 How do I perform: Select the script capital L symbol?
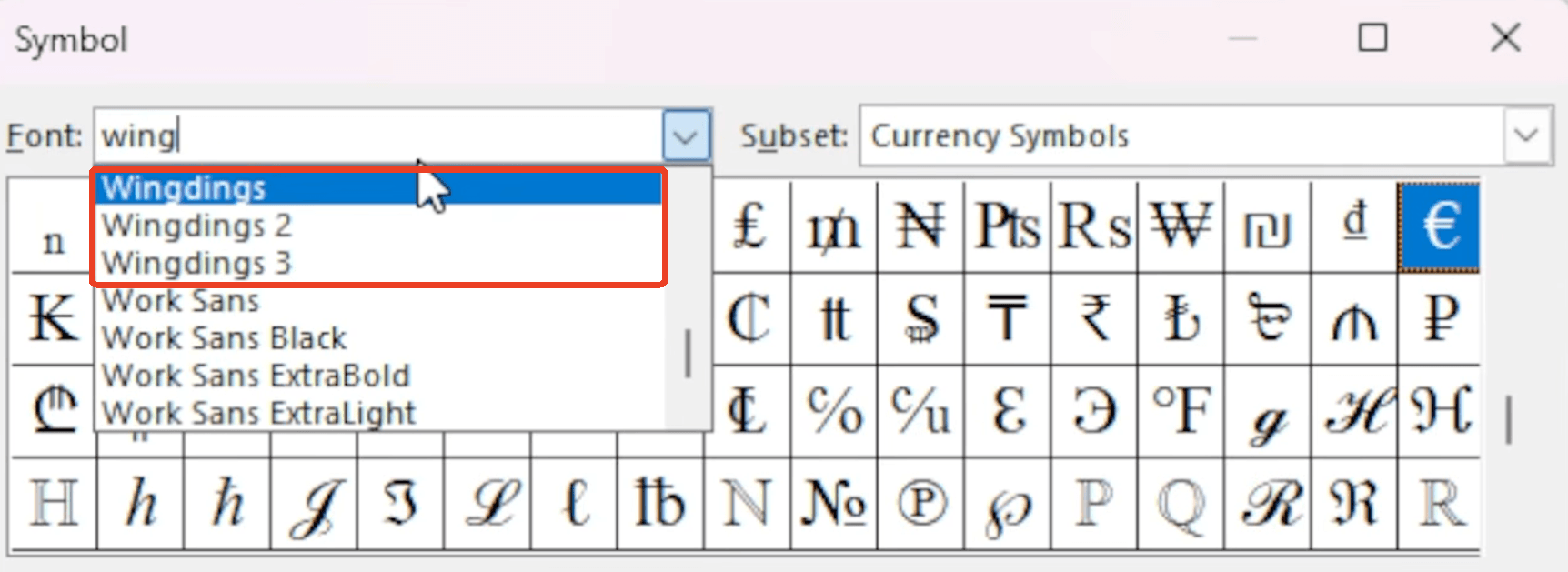coord(487,505)
